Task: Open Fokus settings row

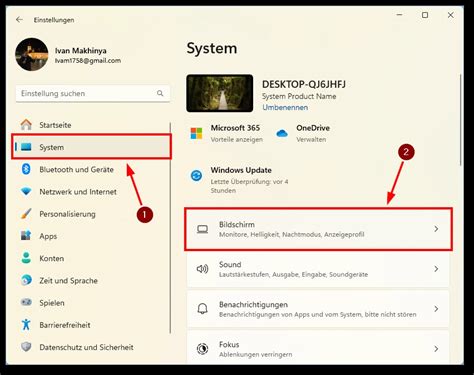Action: tap(318, 347)
